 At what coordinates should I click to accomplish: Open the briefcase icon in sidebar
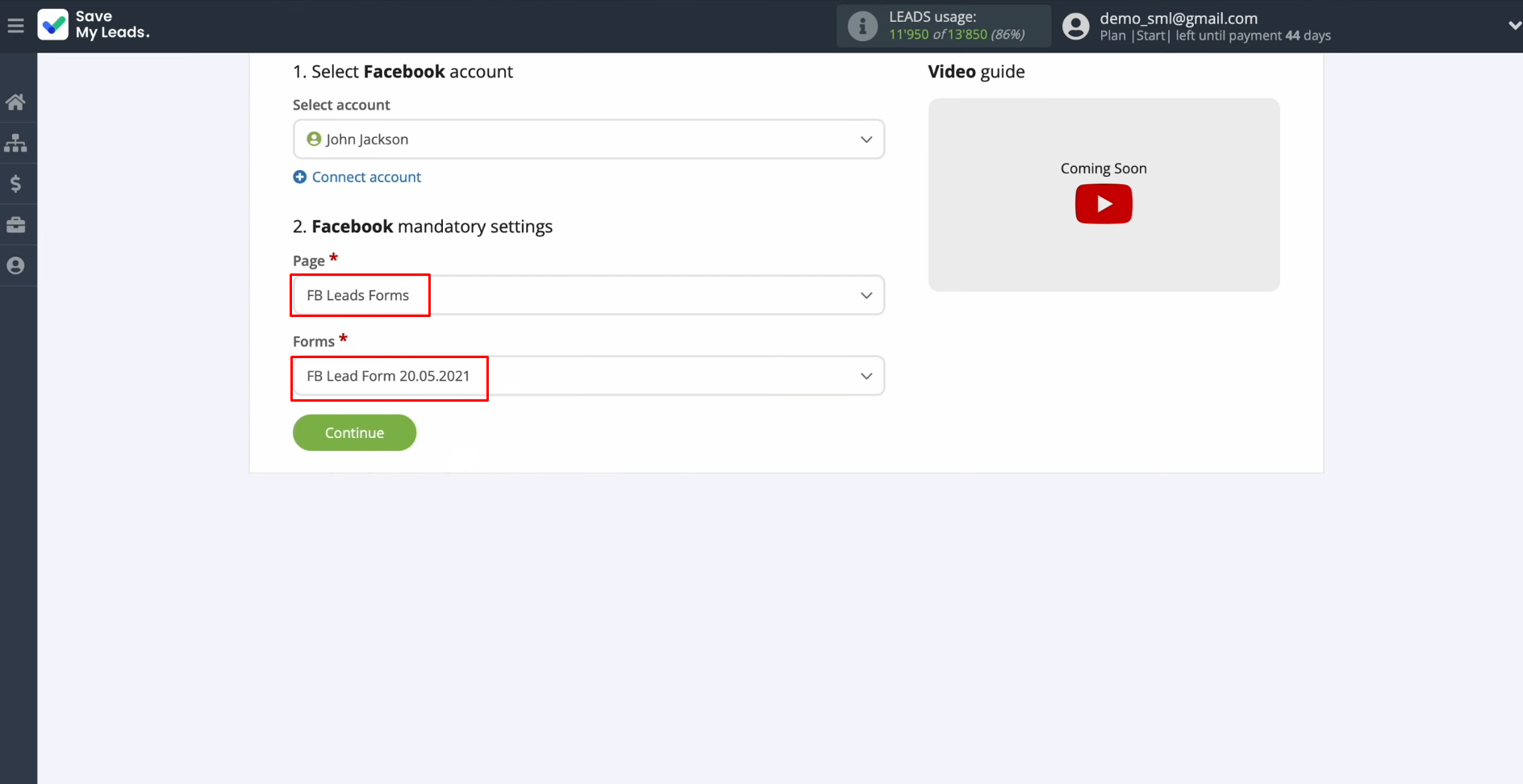coord(15,225)
